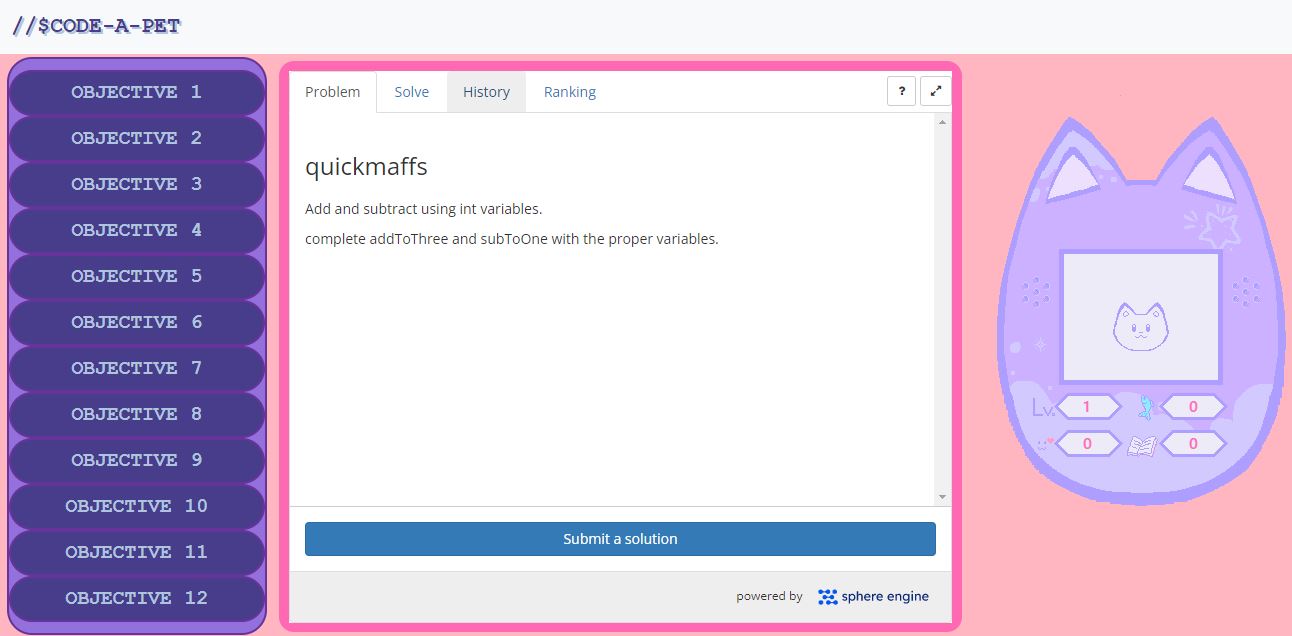Click the happiness counter value 0
The image size is (1292, 636).
pos(1088,443)
